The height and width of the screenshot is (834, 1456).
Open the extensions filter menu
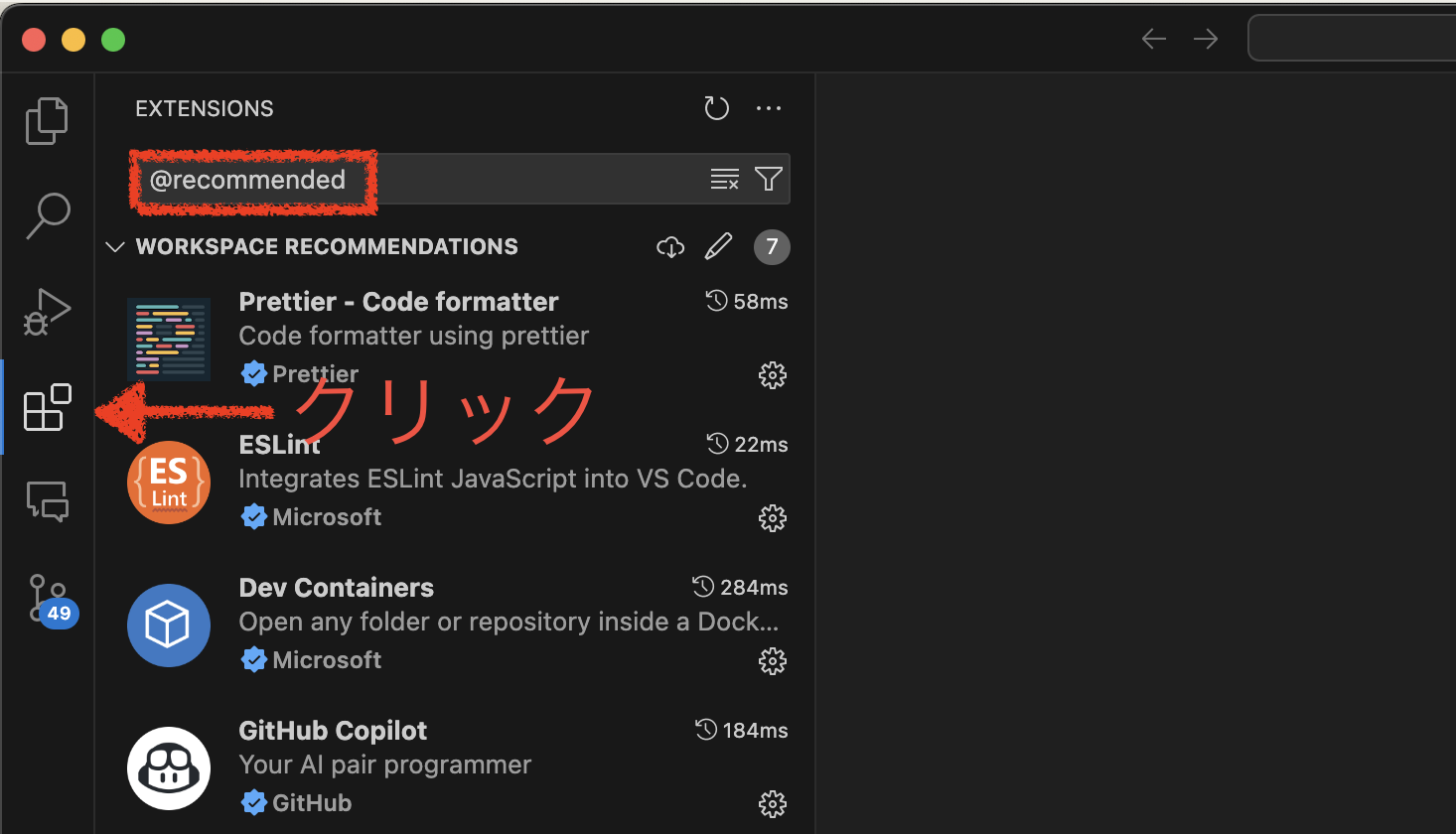[768, 179]
